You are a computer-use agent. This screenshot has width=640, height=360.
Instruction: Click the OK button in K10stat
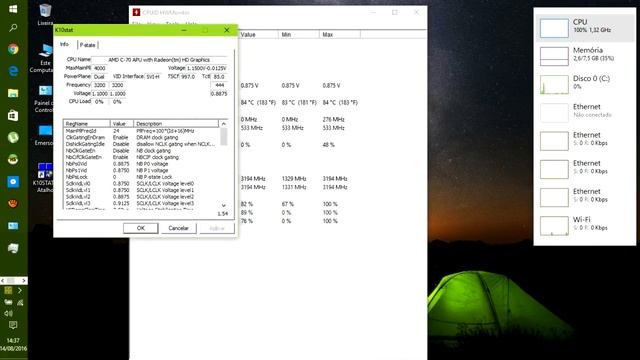140,228
